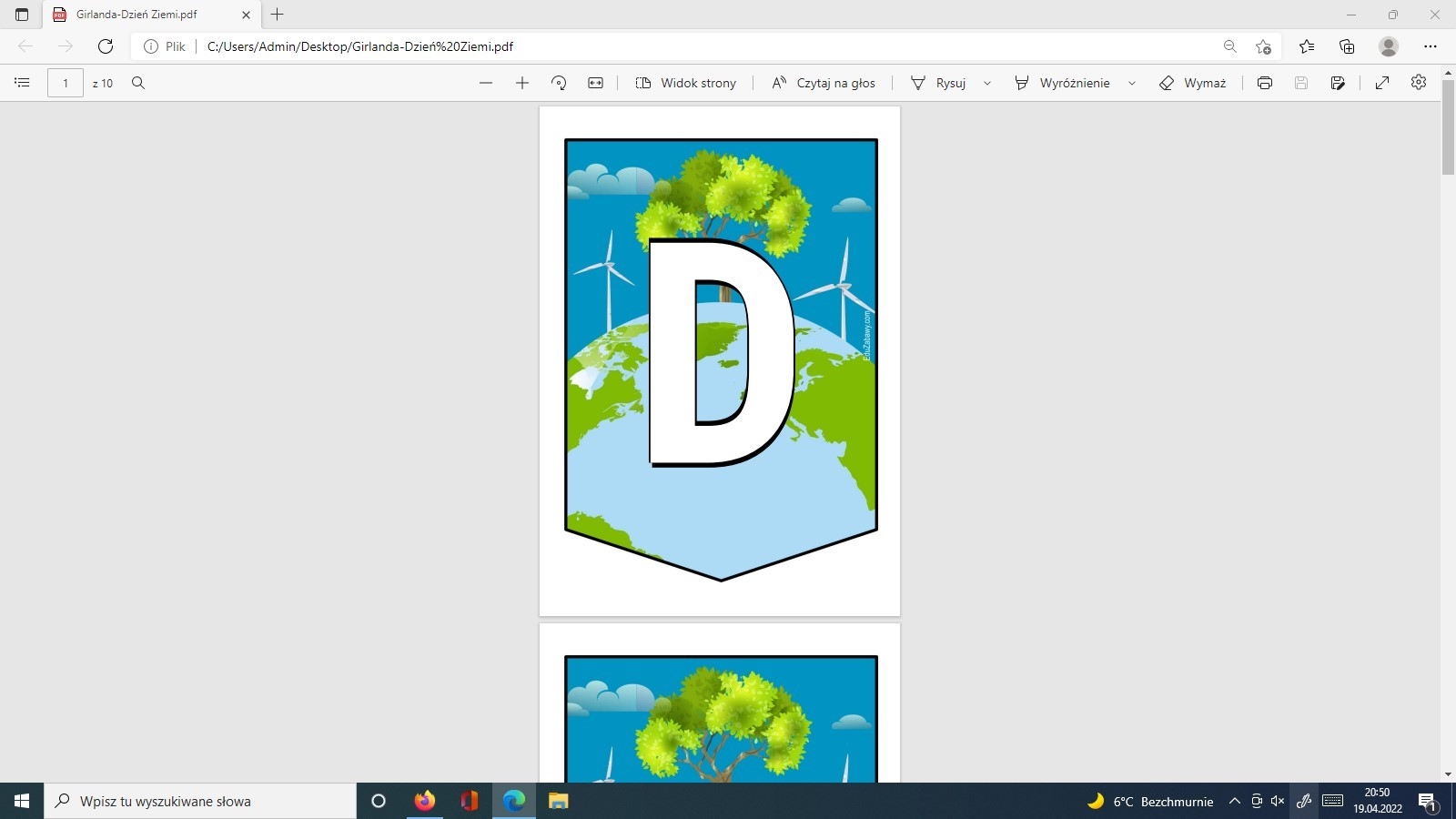The height and width of the screenshot is (819, 1456).
Task: Open the table of contents sidebar
Action: tap(22, 83)
